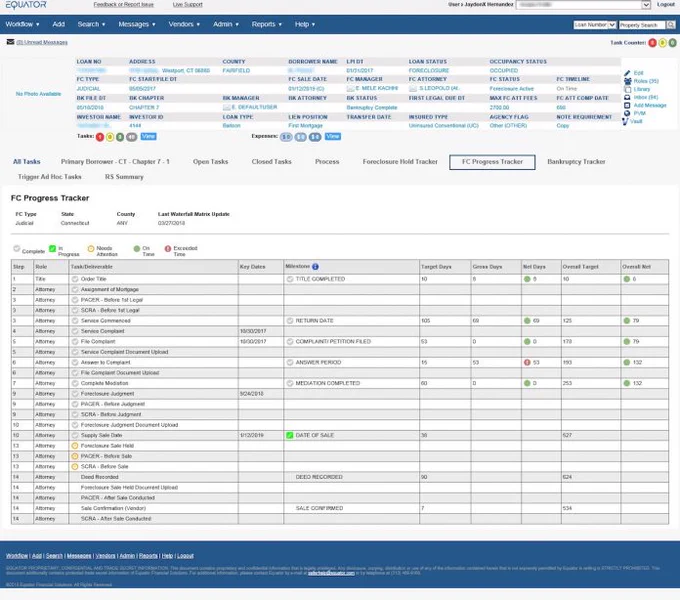The image size is (680, 600).
Task: Open the user account selection dropdown
Action: (x=583, y=5)
